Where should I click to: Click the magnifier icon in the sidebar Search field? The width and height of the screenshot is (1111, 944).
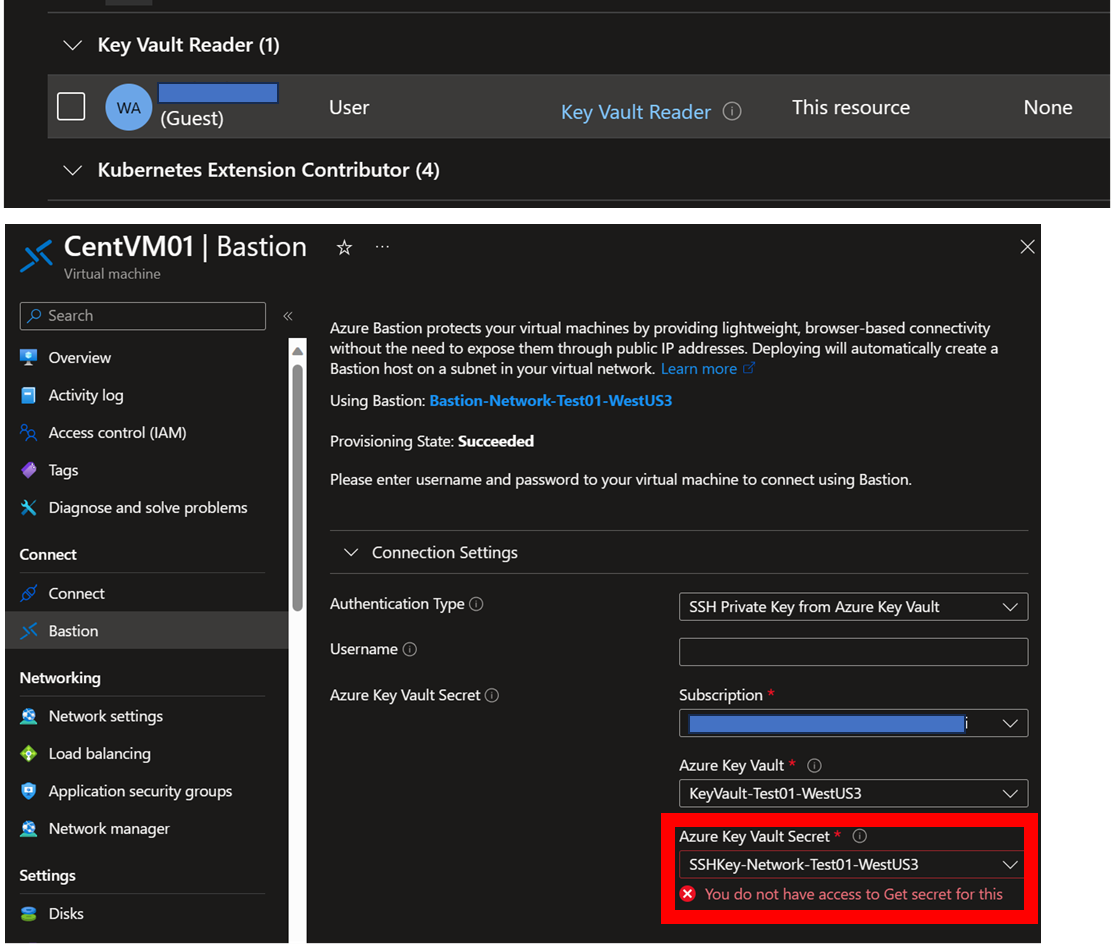click(33, 316)
